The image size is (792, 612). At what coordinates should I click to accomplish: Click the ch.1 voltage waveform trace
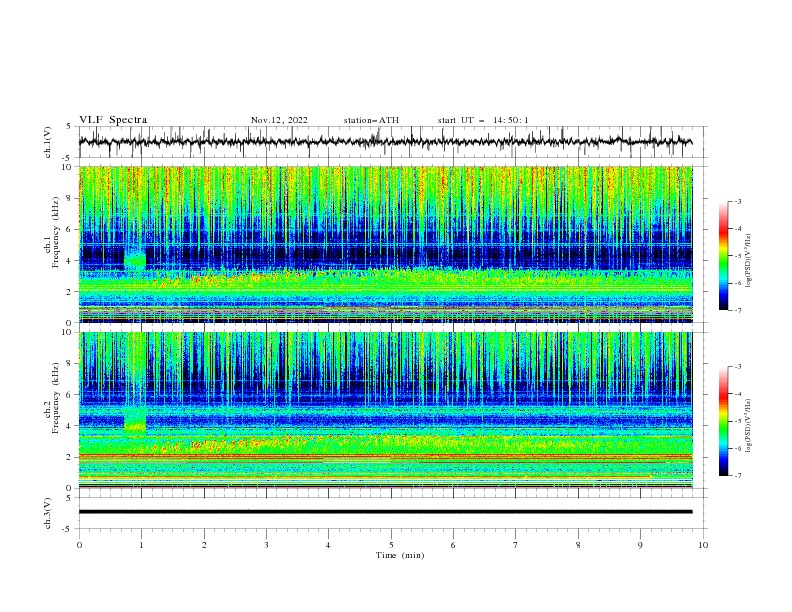(x=385, y=142)
